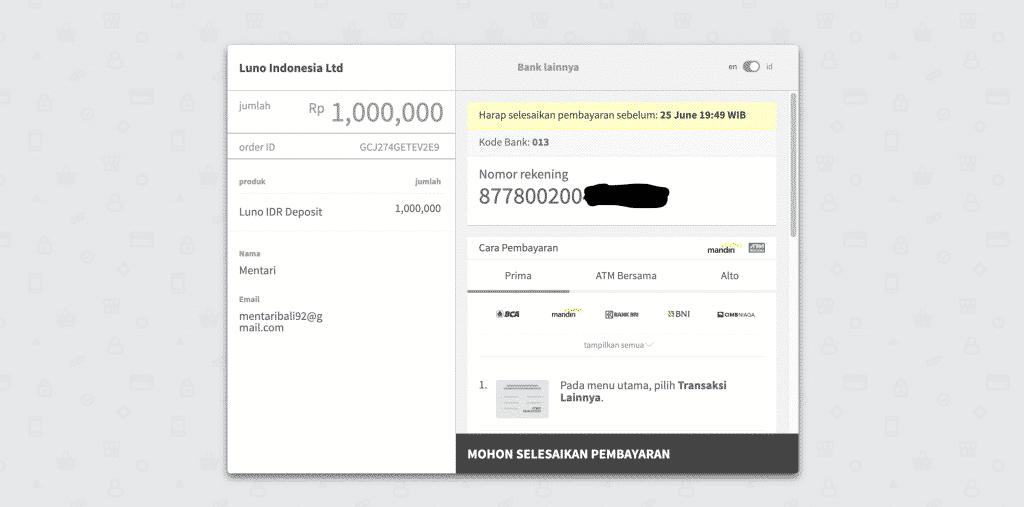1024x507 pixels.
Task: Switch to the Alto tab
Action: tap(730, 276)
